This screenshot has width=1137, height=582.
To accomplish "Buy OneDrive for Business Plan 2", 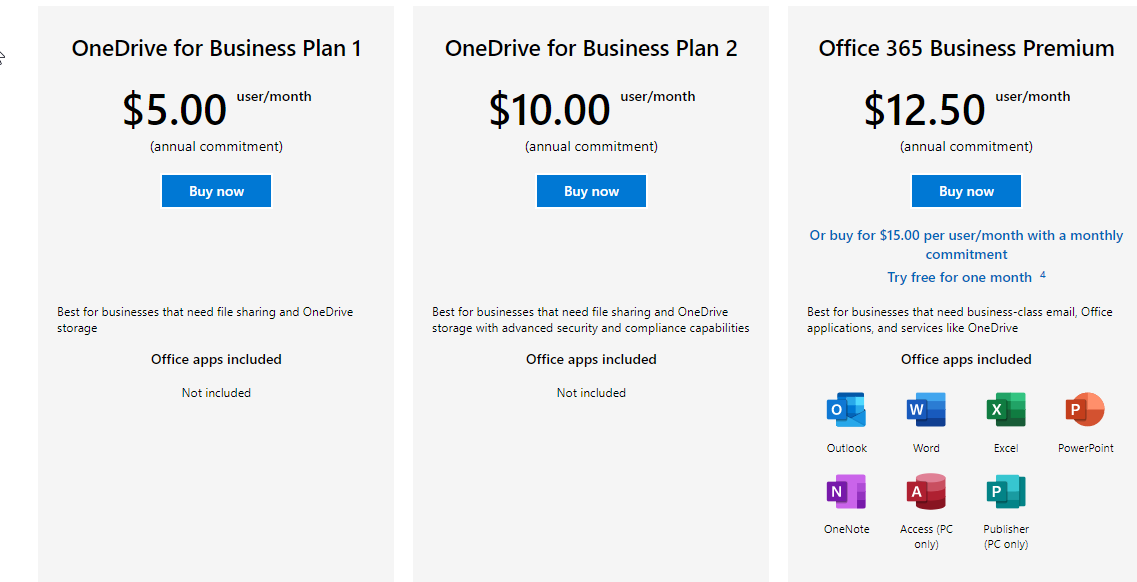I will click(x=591, y=191).
